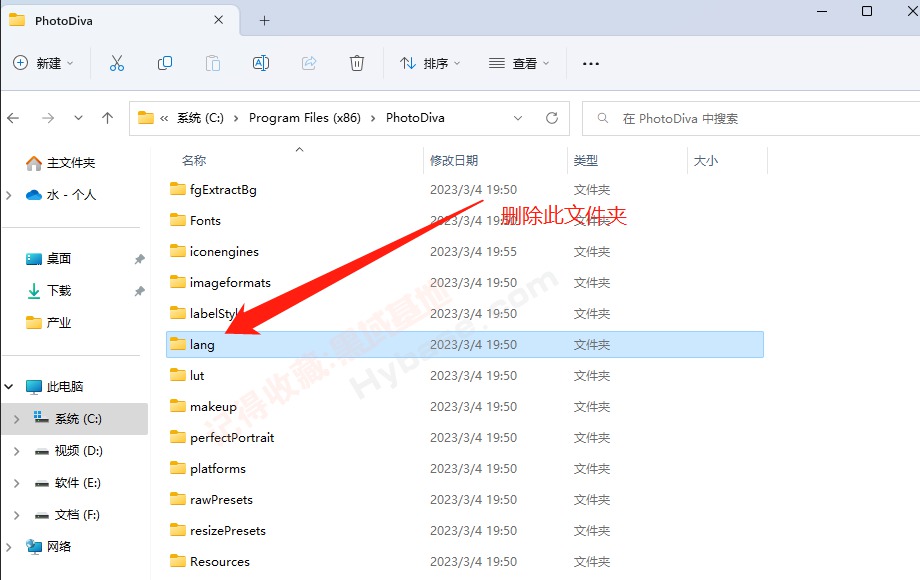Open 下载 in the sidebar
This screenshot has width=920, height=580.
49,291
